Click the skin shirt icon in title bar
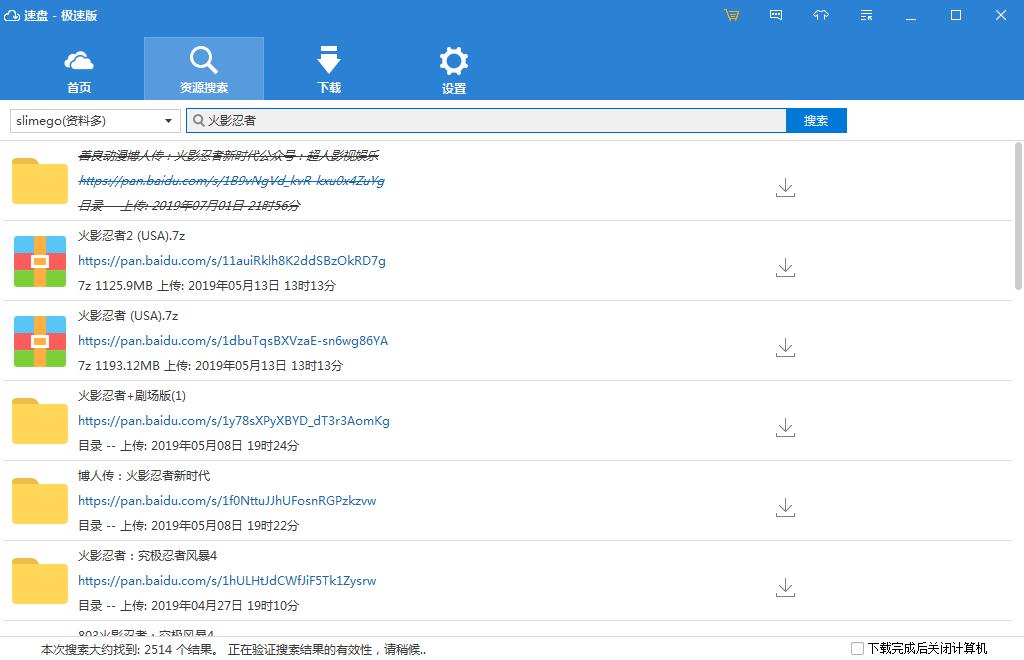Screen dimensions: 1024x660 821,15
